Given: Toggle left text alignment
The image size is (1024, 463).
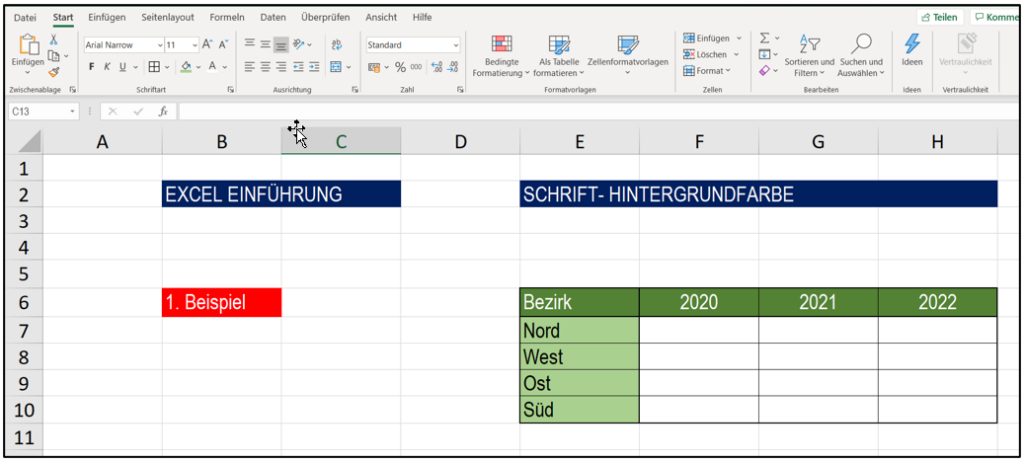Looking at the screenshot, I should [x=249, y=67].
